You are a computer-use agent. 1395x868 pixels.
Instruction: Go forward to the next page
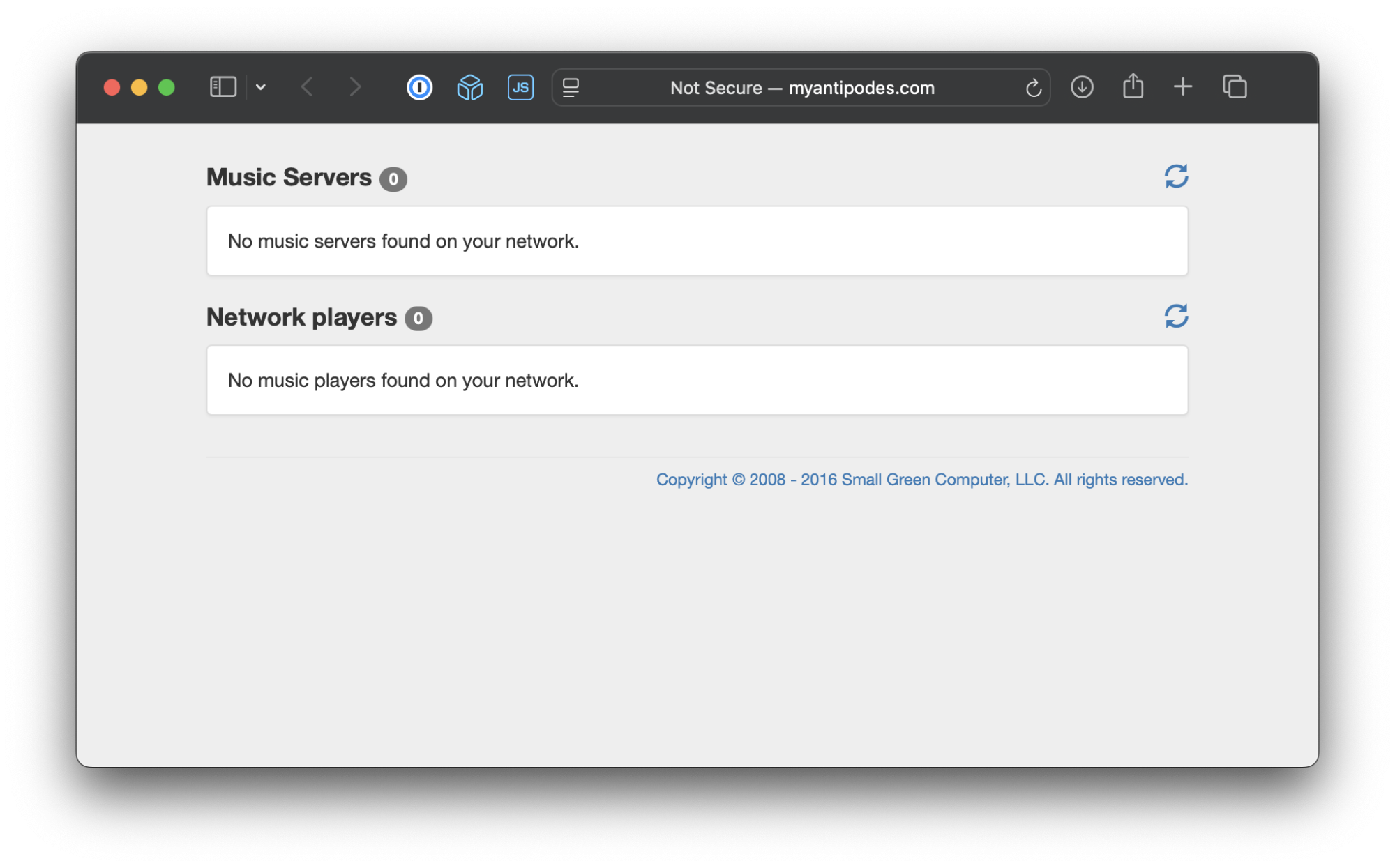pos(355,87)
